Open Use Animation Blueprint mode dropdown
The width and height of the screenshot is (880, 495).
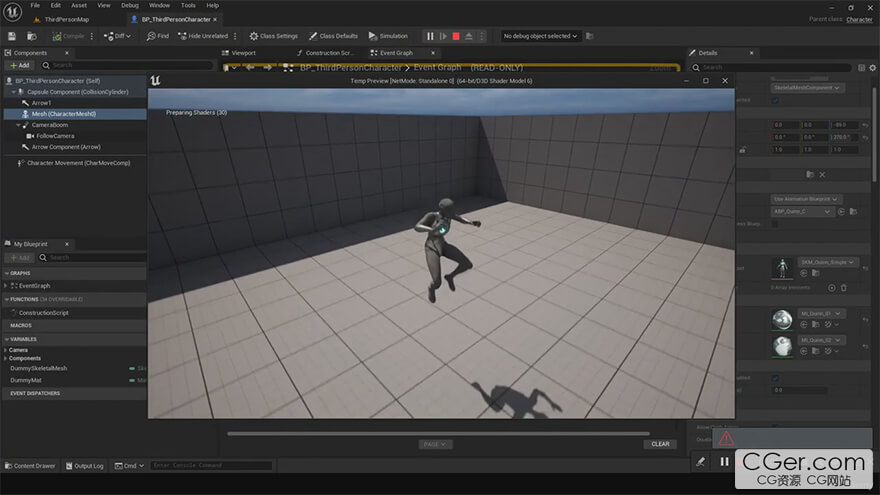pyautogui.click(x=806, y=199)
